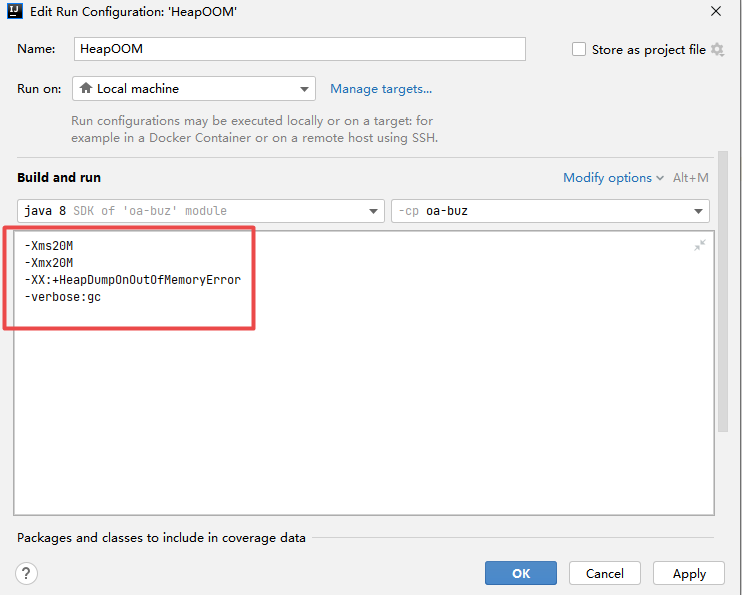Click the home icon beside Local machine

click(86, 88)
